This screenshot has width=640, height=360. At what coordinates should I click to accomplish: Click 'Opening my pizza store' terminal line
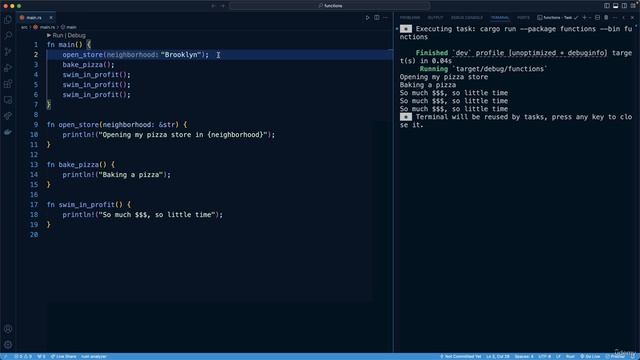click(x=444, y=77)
